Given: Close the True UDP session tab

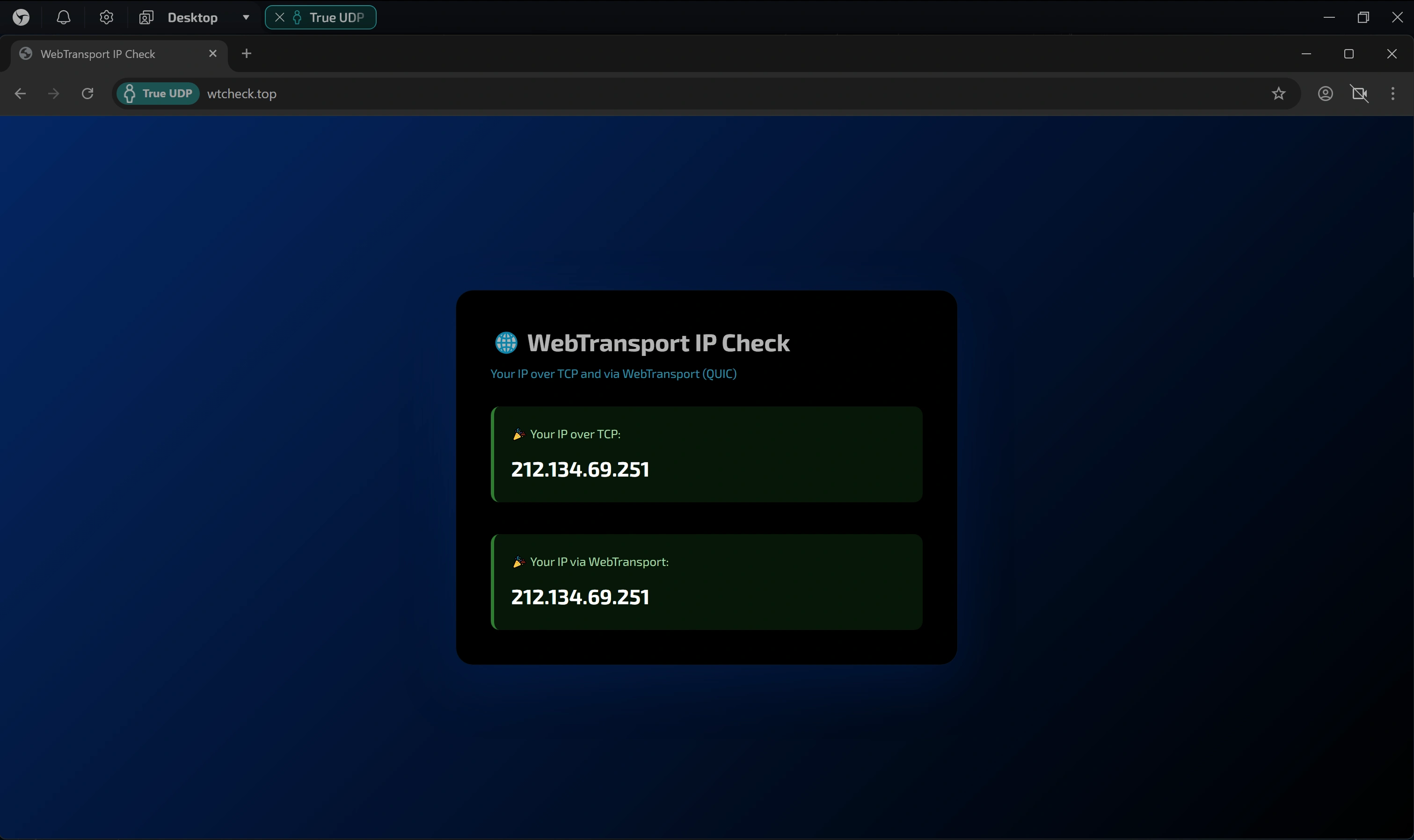Looking at the screenshot, I should [x=279, y=18].
